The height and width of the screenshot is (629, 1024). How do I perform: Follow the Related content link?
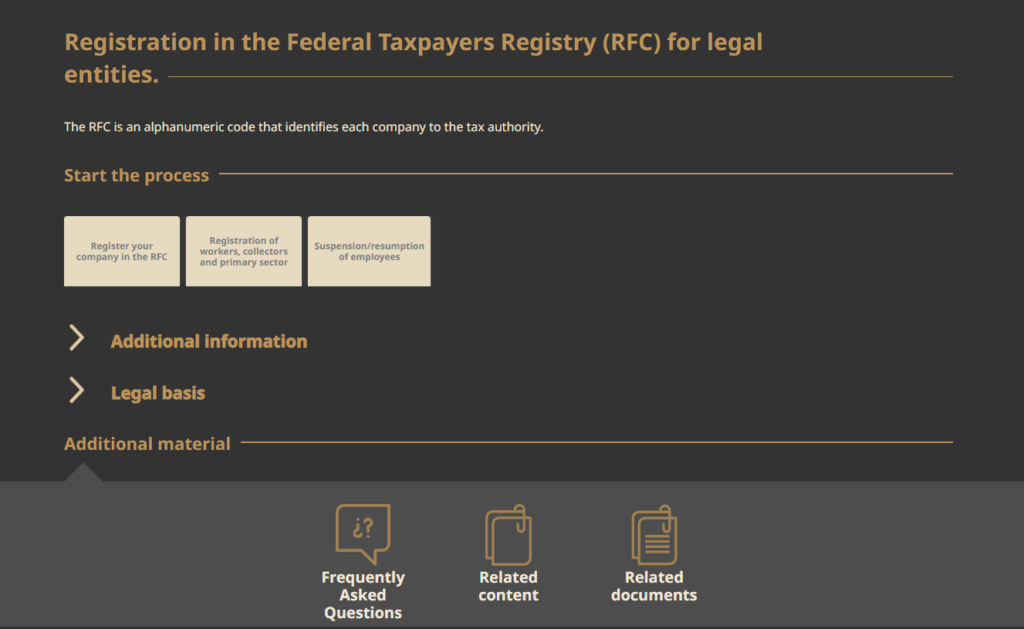click(x=508, y=586)
